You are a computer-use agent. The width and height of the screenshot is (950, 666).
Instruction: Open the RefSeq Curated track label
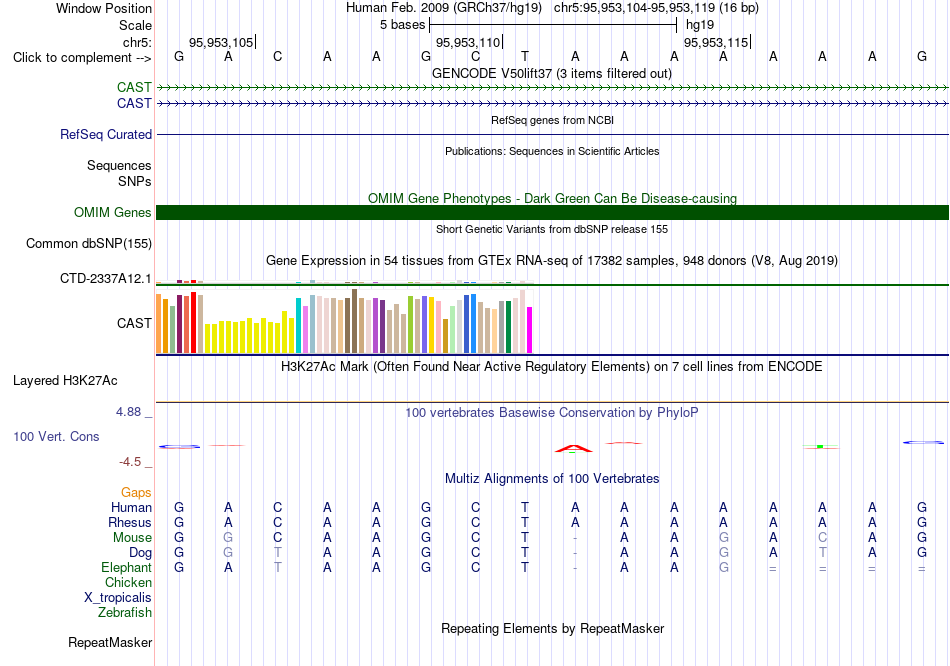click(x=106, y=135)
